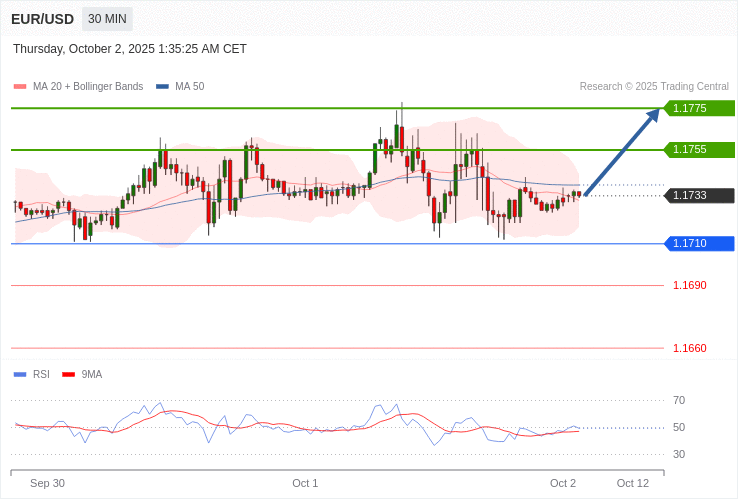Click the blue upward forecast arrow
The width and height of the screenshot is (738, 500).
622,152
